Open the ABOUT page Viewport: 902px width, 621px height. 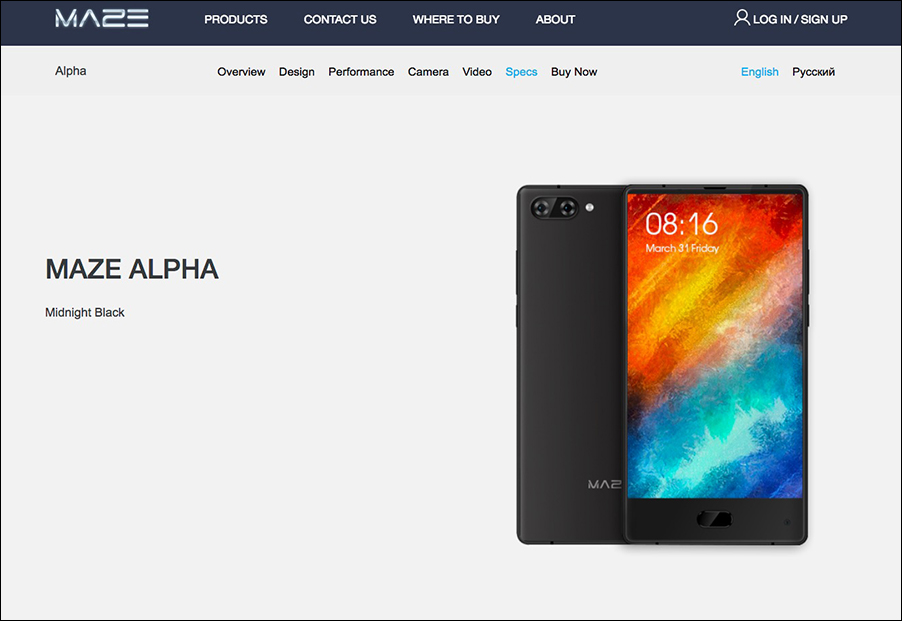point(555,20)
